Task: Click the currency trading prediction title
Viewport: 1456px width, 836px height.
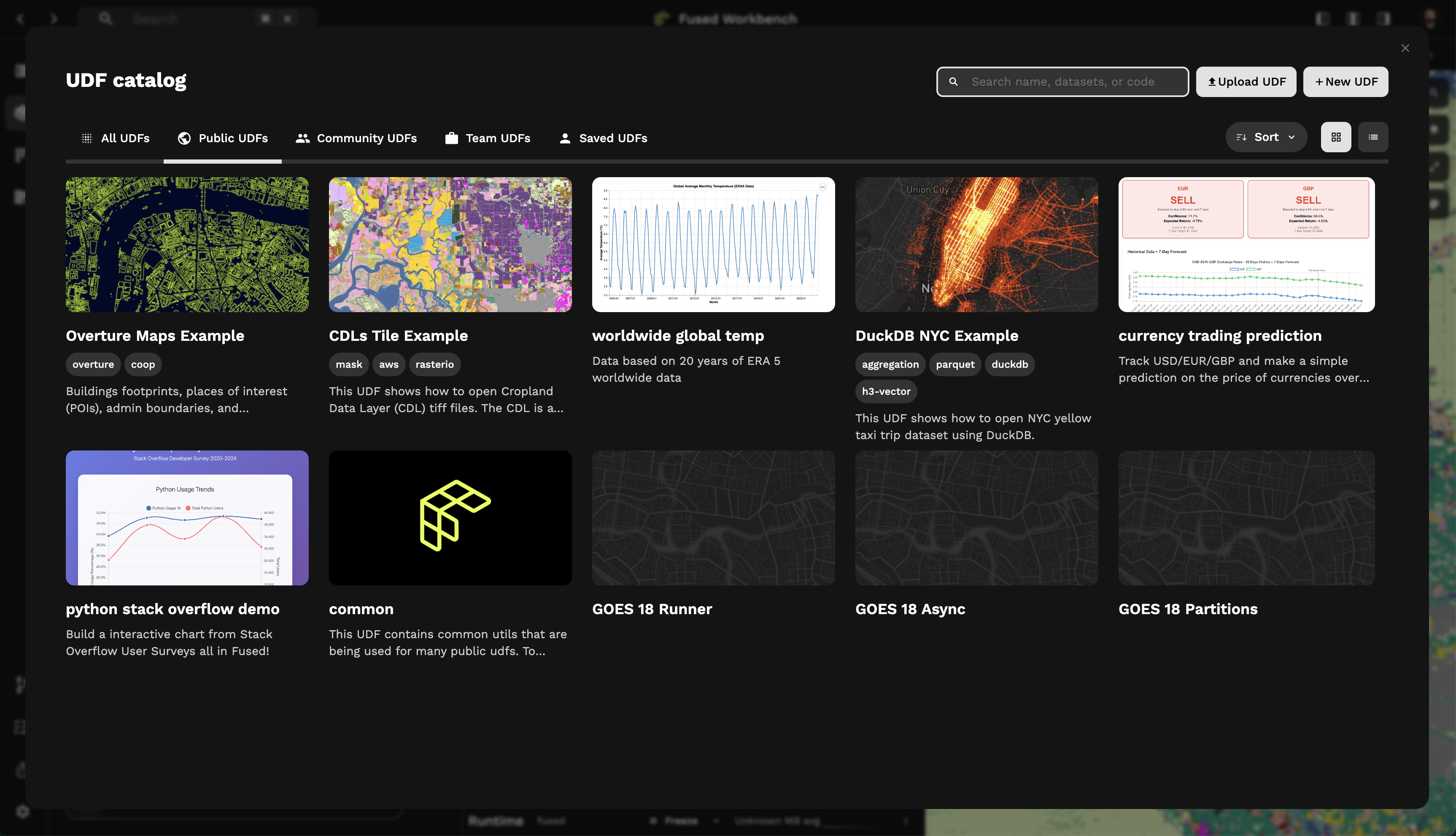Action: (x=1220, y=336)
